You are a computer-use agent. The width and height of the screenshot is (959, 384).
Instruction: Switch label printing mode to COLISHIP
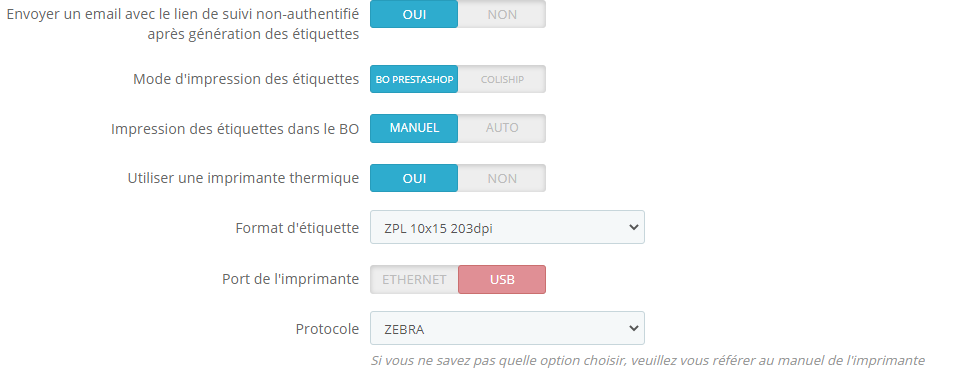502,79
